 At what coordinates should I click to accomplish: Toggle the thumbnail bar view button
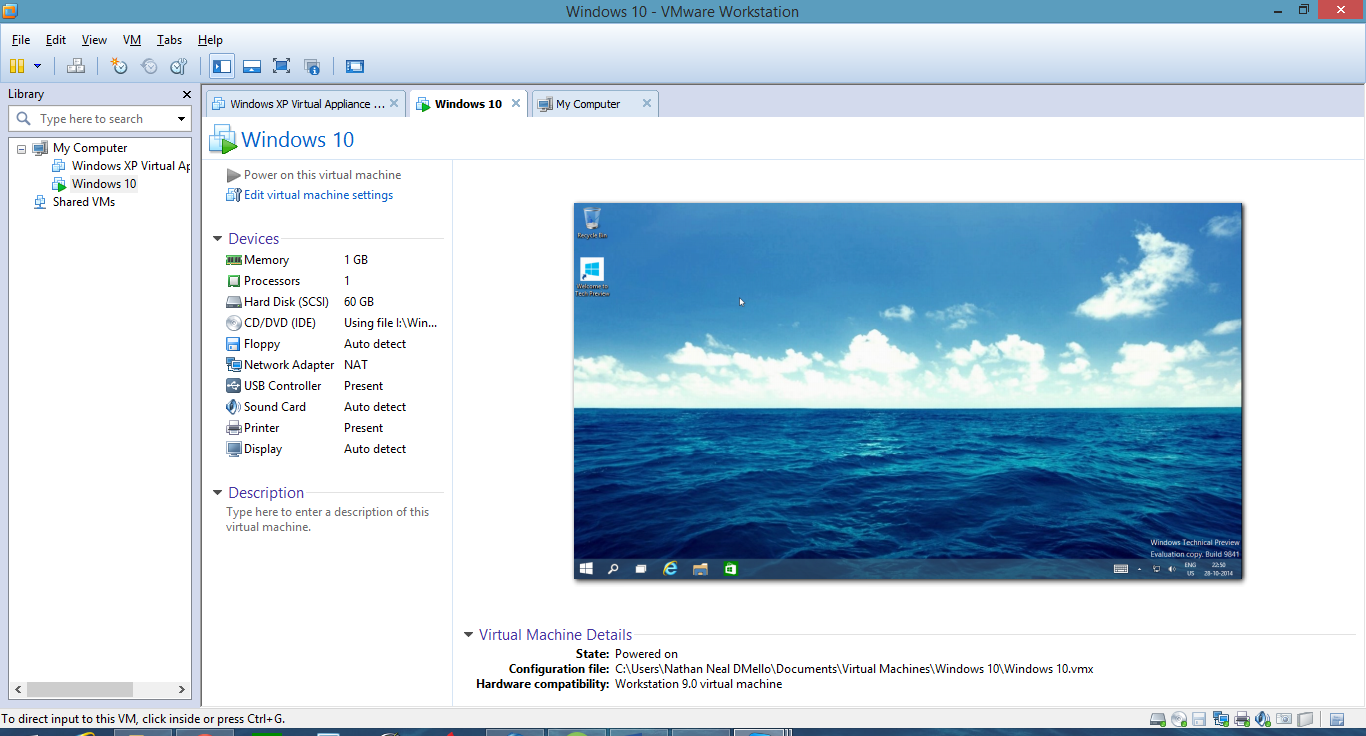pyautogui.click(x=252, y=66)
